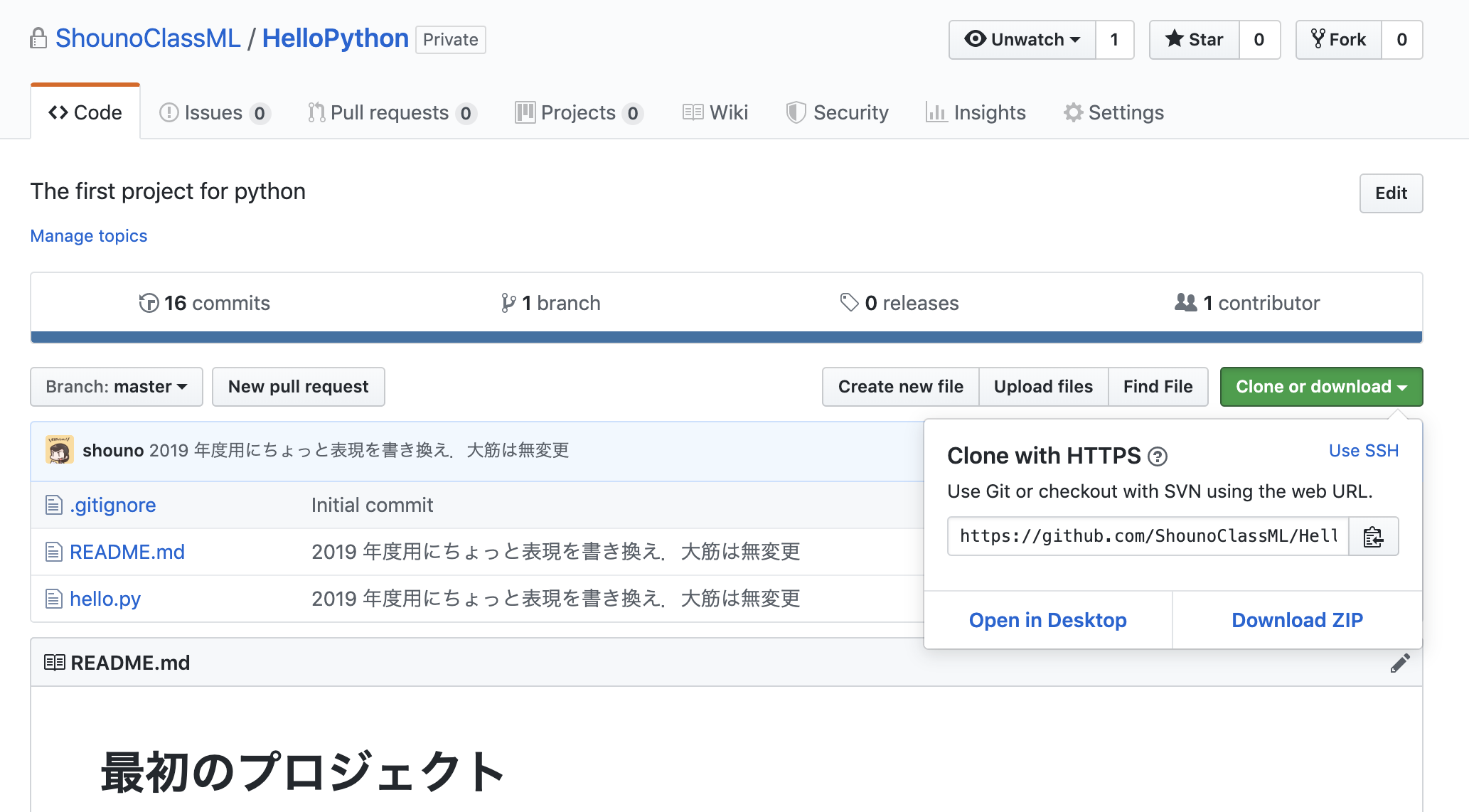The width and height of the screenshot is (1469, 812).
Task: Click README.md book icon in header
Action: [55, 663]
